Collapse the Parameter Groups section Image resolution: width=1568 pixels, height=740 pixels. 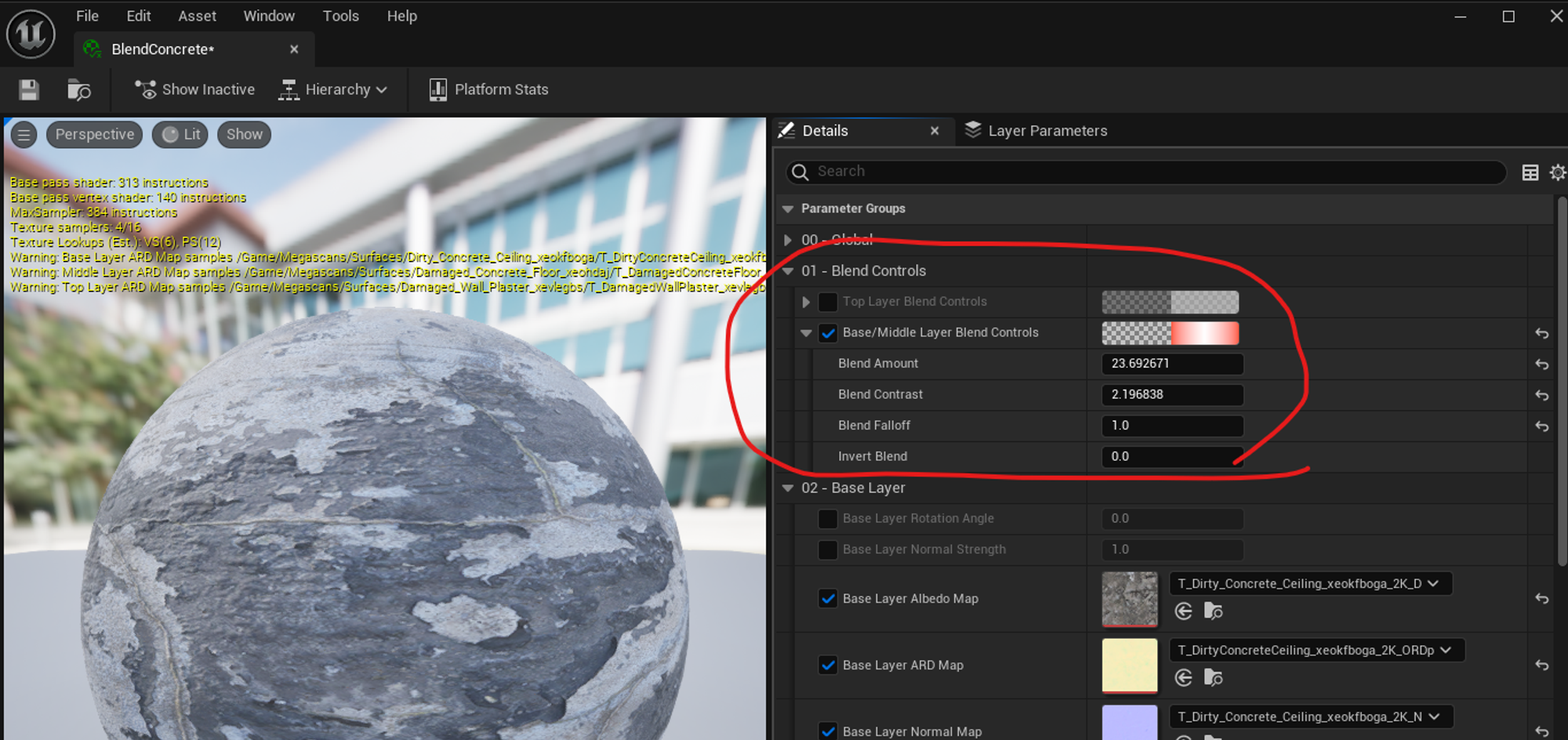tap(788, 209)
